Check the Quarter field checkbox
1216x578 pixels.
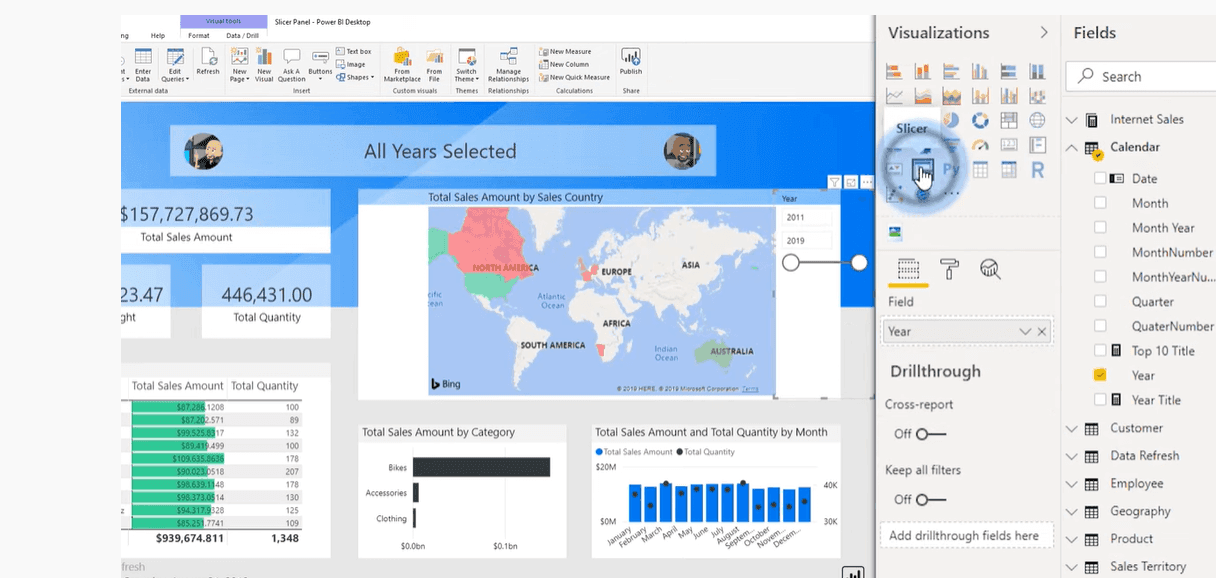(1100, 301)
